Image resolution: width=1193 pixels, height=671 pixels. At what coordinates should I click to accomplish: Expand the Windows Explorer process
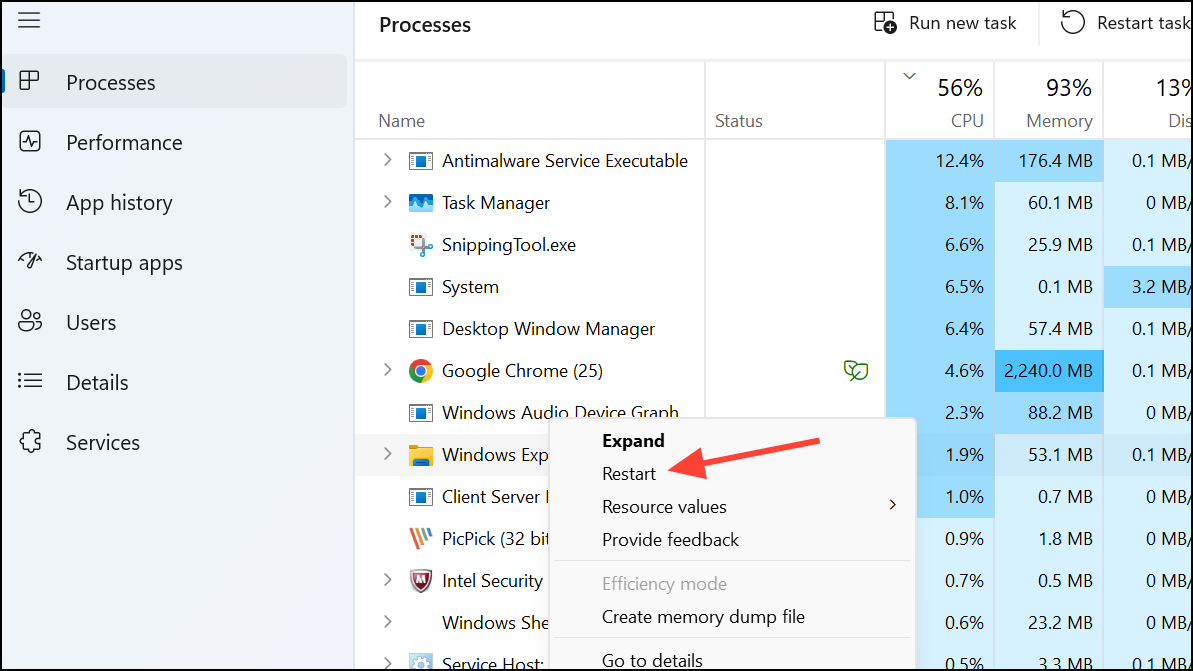[387, 454]
